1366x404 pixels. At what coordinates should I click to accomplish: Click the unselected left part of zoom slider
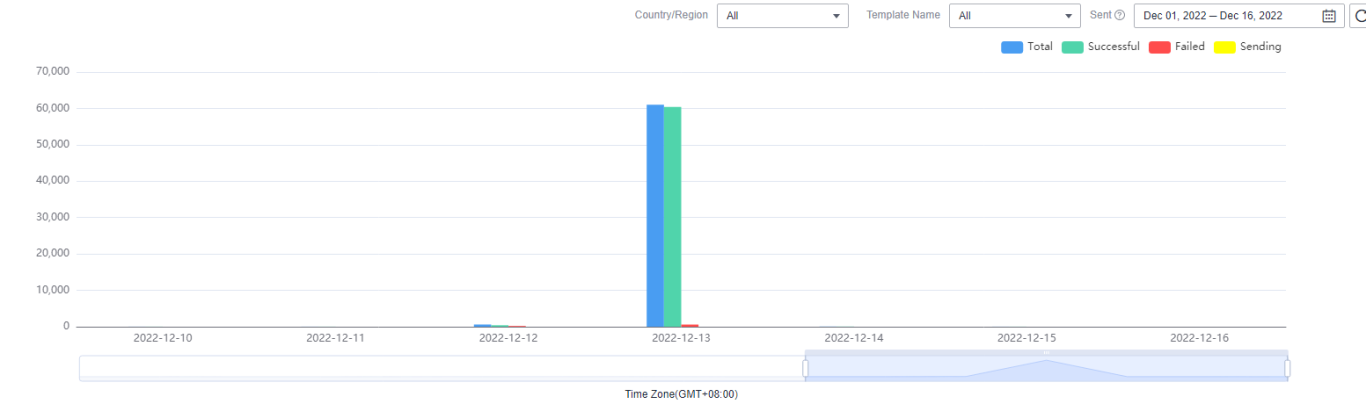(442, 368)
